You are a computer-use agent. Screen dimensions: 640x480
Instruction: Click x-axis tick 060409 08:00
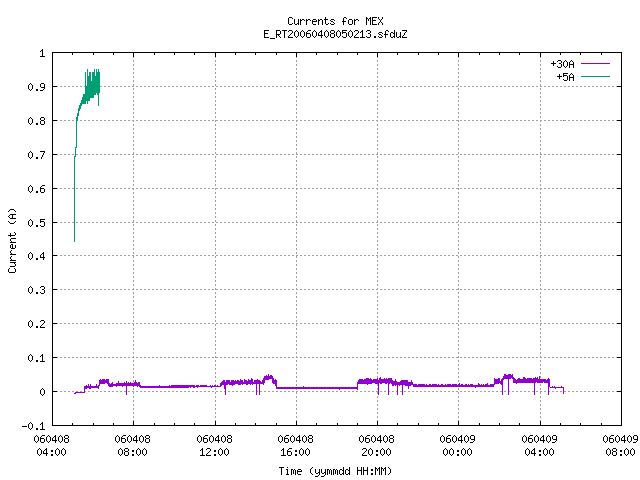coord(620,446)
